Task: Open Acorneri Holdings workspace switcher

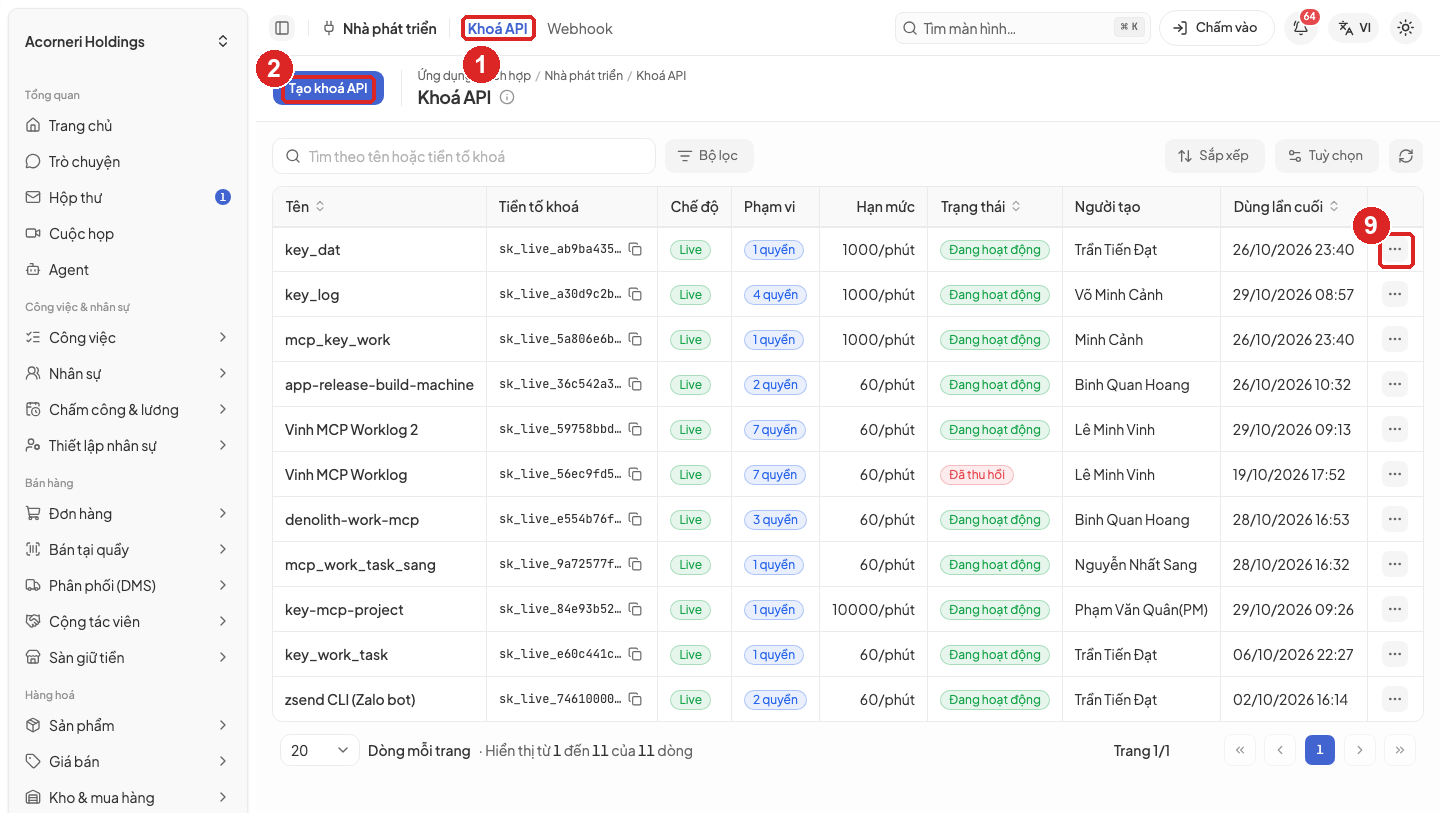Action: pos(128,42)
